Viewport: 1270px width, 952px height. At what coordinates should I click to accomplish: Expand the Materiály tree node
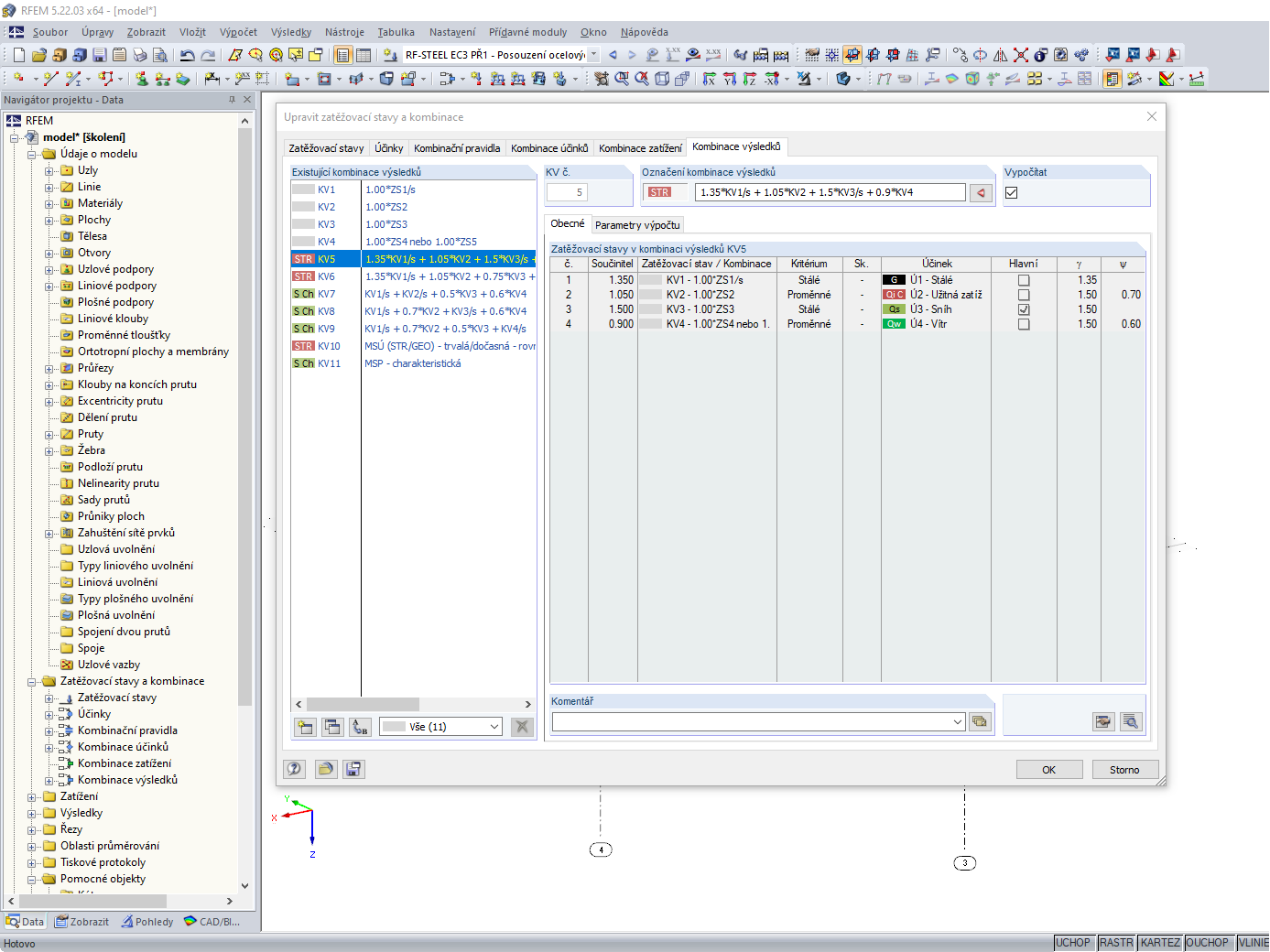tap(49, 203)
